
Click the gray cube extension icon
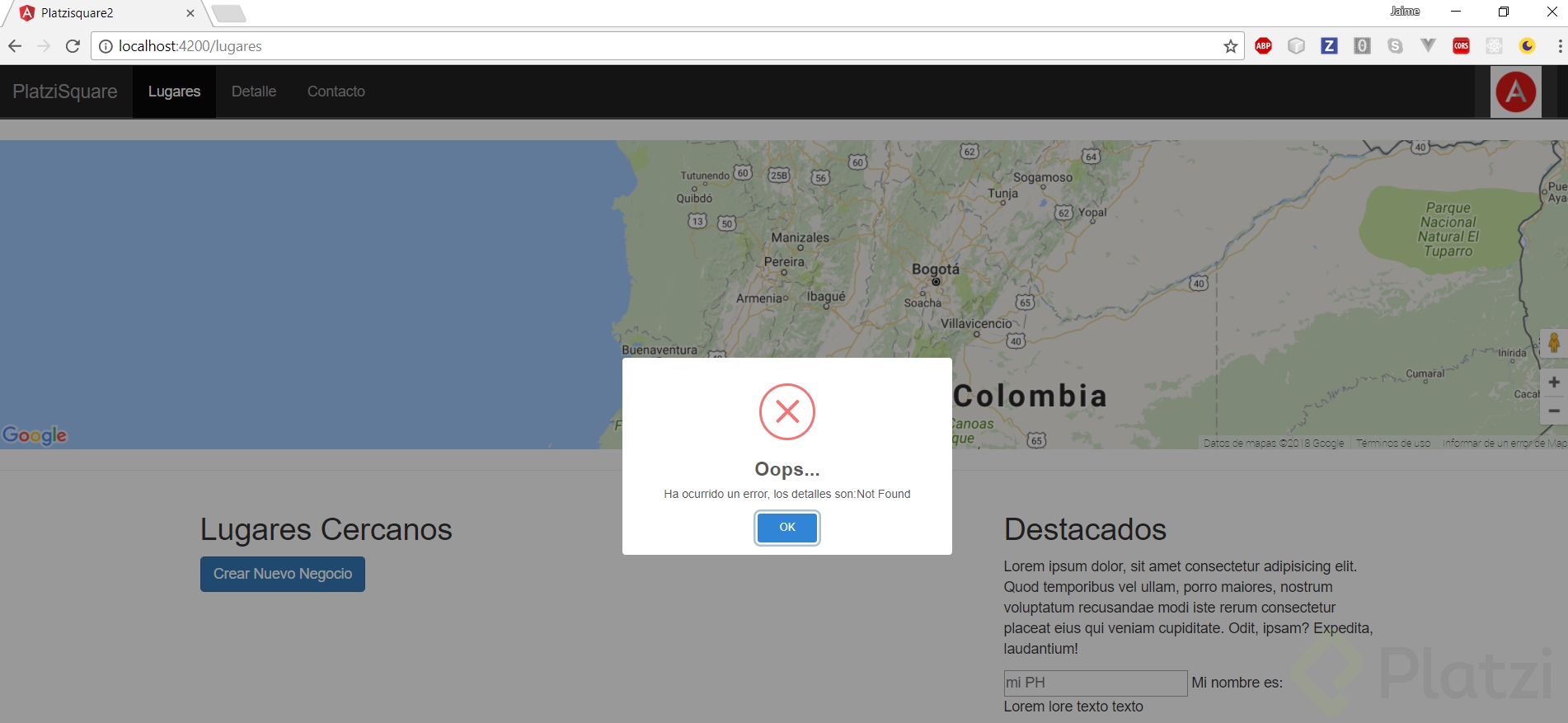(1296, 46)
